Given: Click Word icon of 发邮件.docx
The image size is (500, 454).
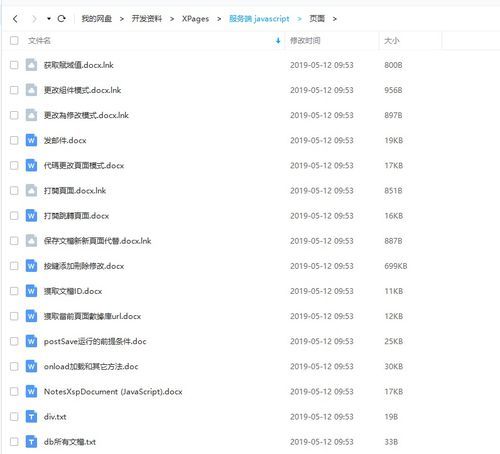Looking at the screenshot, I should pos(31,140).
